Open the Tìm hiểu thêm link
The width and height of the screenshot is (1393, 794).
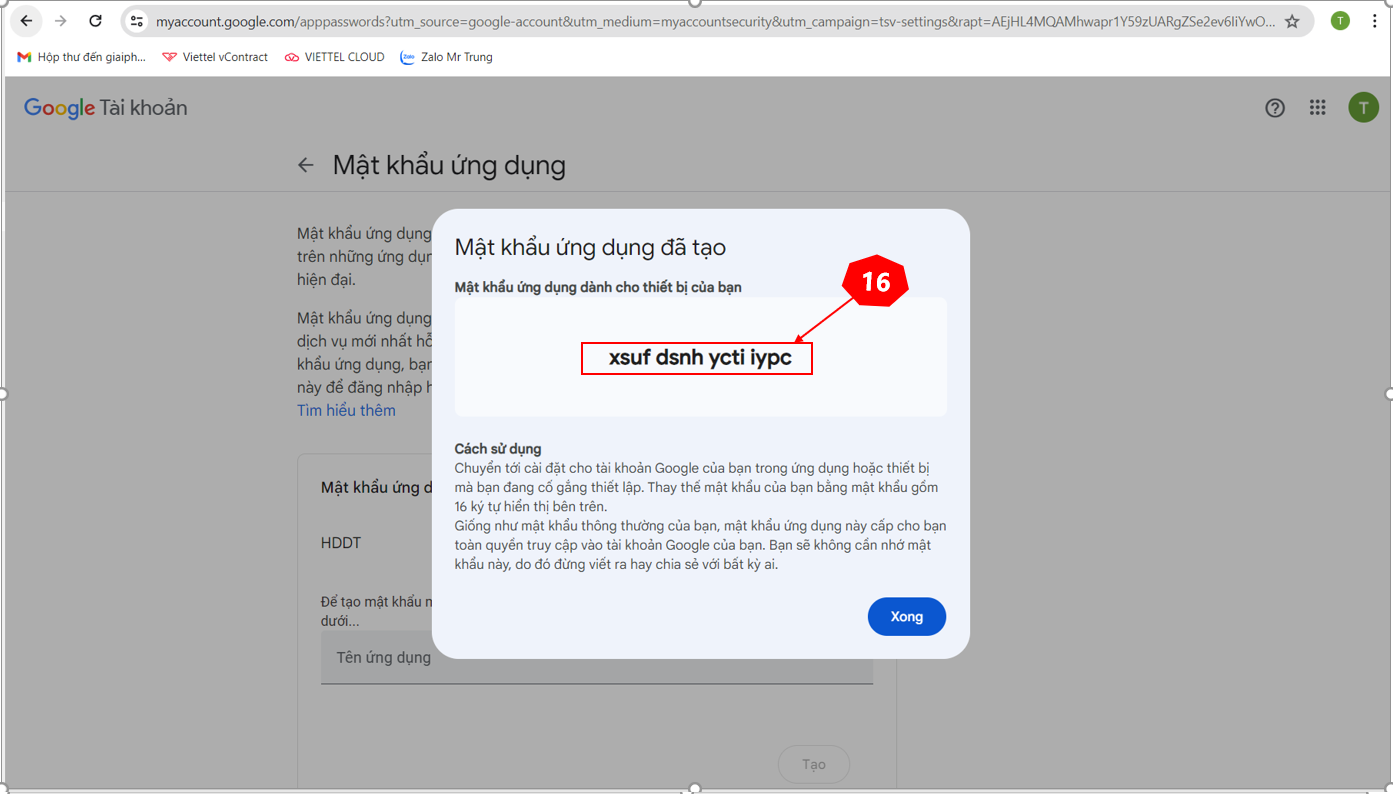click(x=346, y=410)
